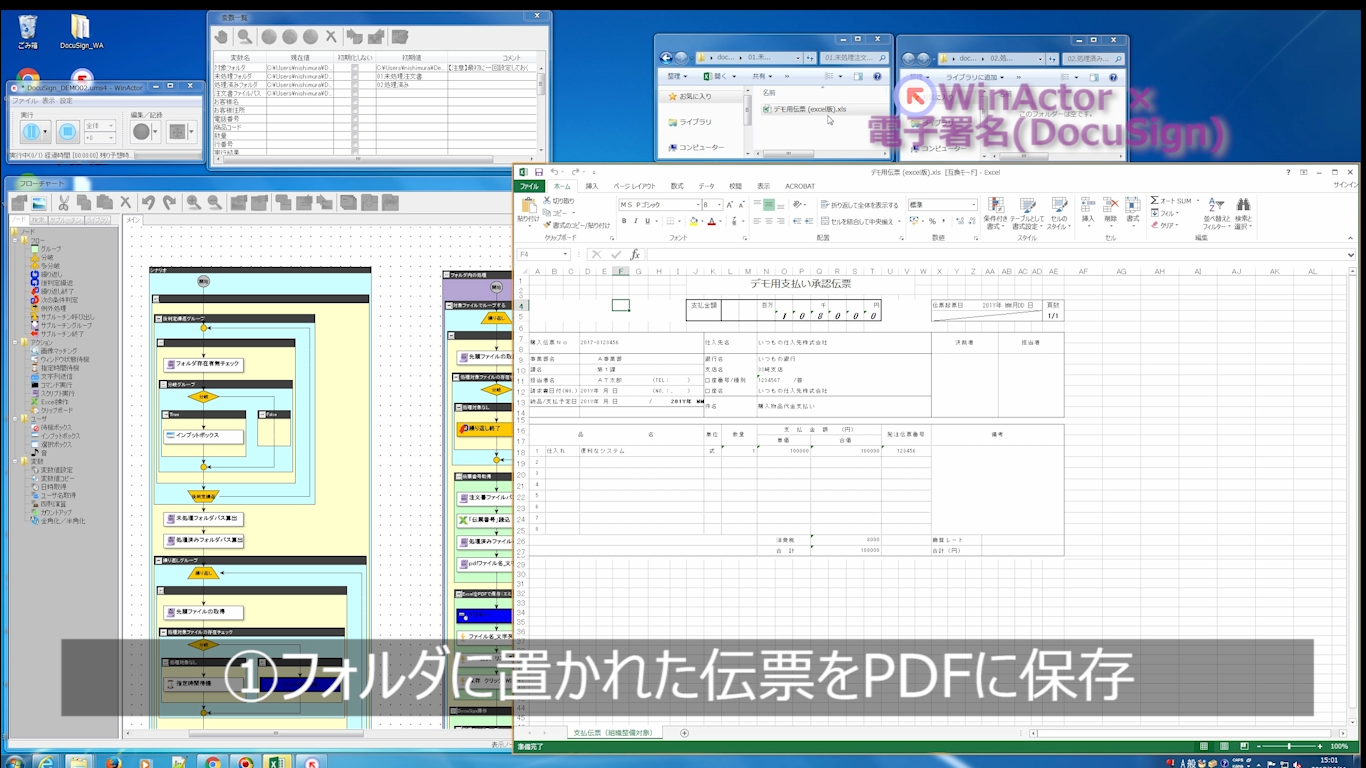
Task: Click the Excel font color A button
Action: click(x=712, y=221)
